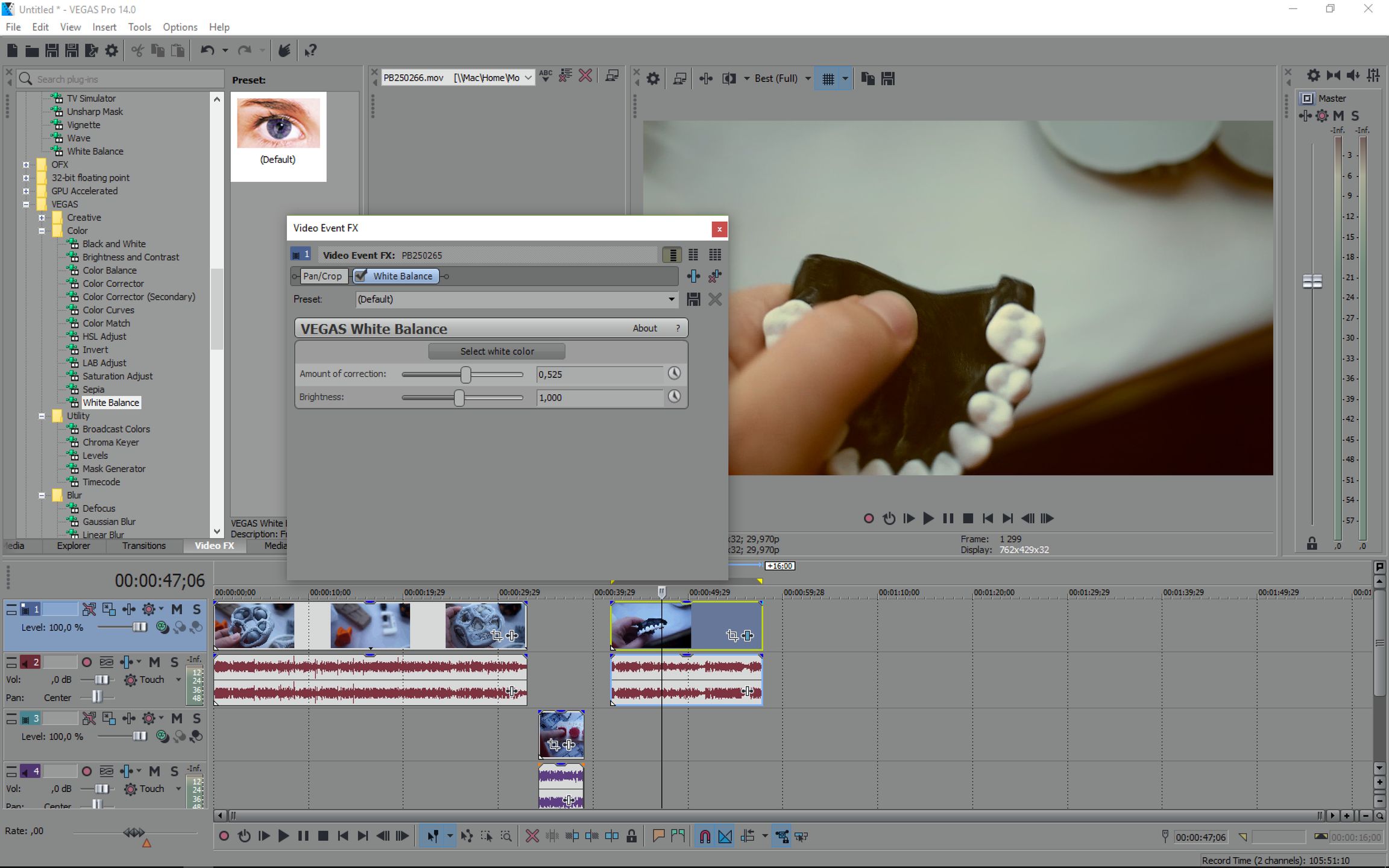Image resolution: width=1389 pixels, height=868 pixels.
Task: Expand the OFX folder in plug-in tree
Action: click(26, 165)
